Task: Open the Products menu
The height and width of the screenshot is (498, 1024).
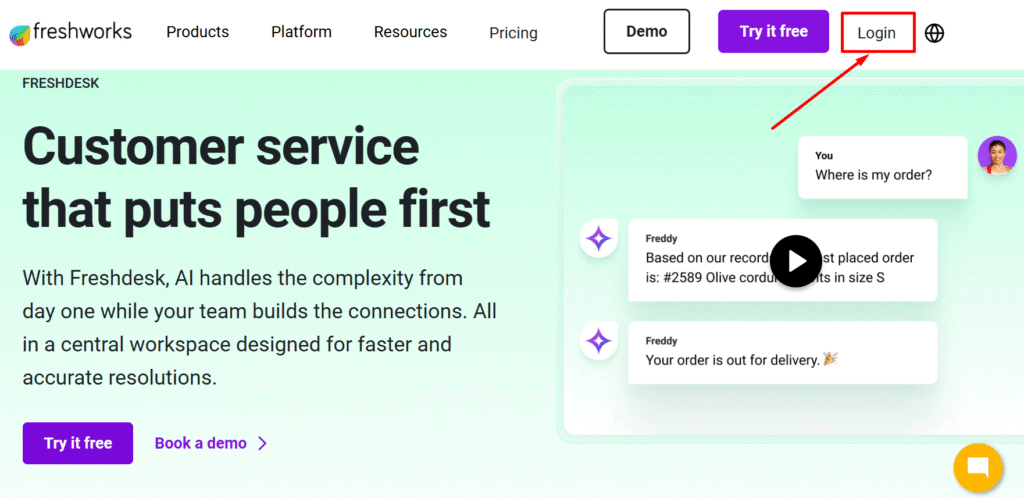Action: 197,32
